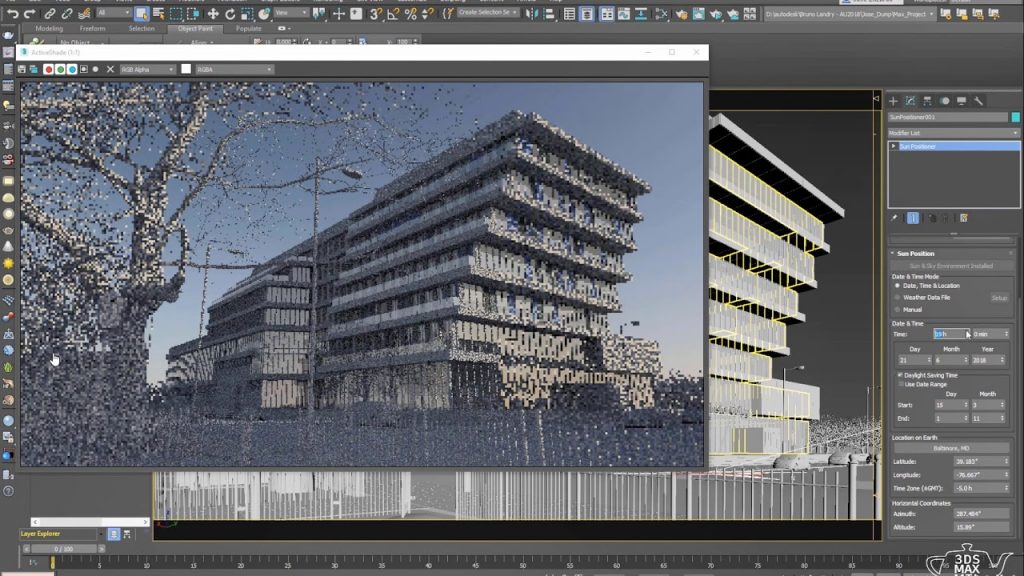Screen dimensions: 1024x576
Task: Switch to the Object Paint ribbon tab
Action: click(195, 28)
